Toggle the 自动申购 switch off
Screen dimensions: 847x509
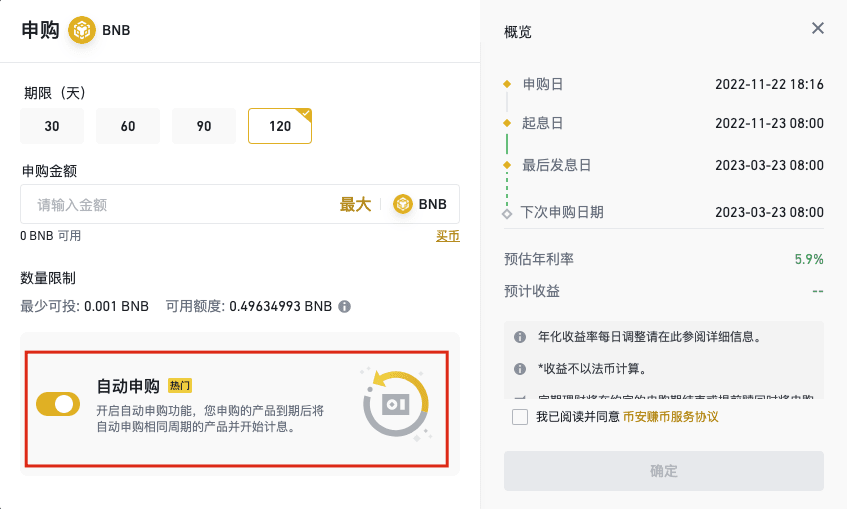pyautogui.click(x=58, y=404)
